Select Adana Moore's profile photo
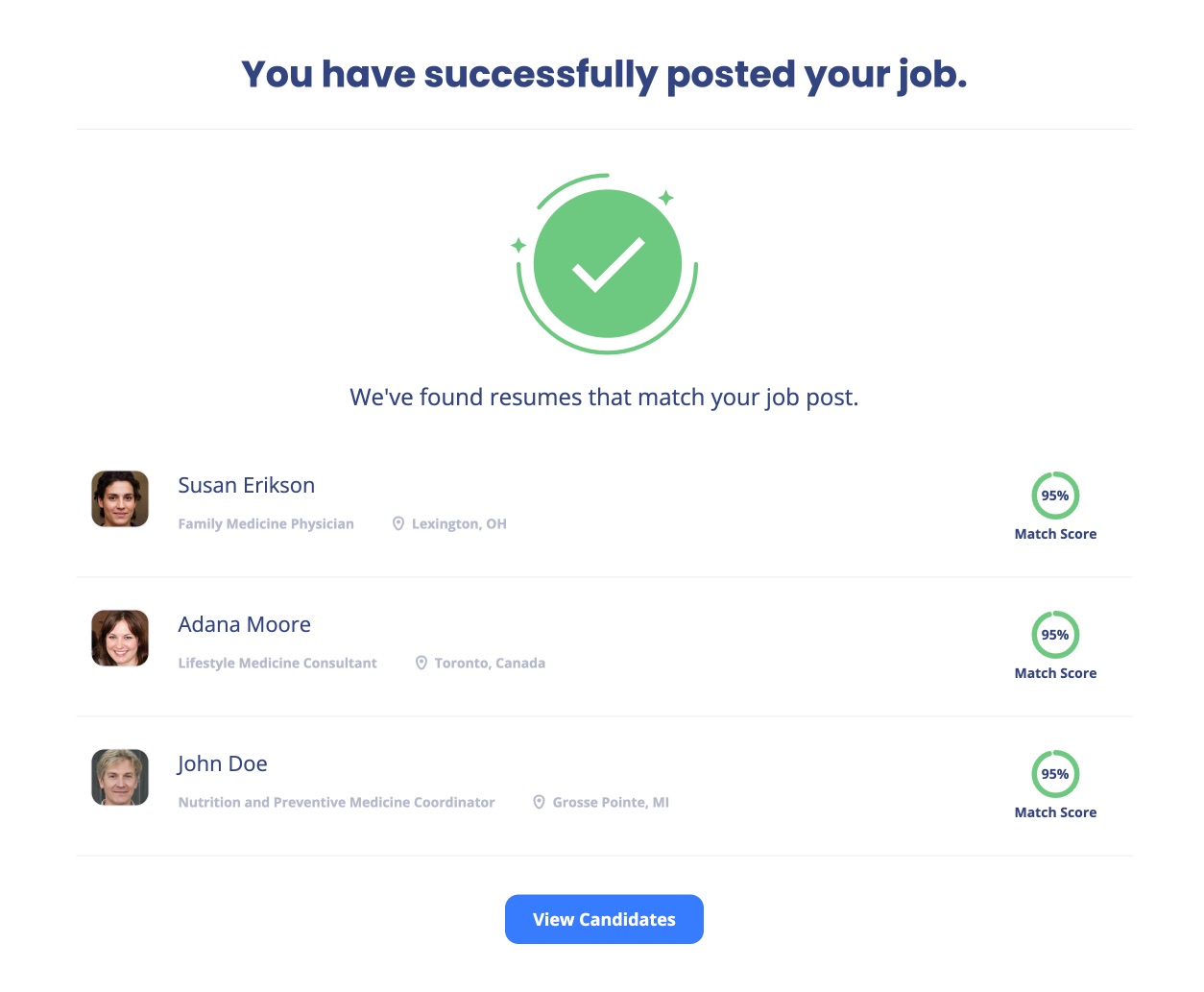The height and width of the screenshot is (992, 1204). pos(119,638)
